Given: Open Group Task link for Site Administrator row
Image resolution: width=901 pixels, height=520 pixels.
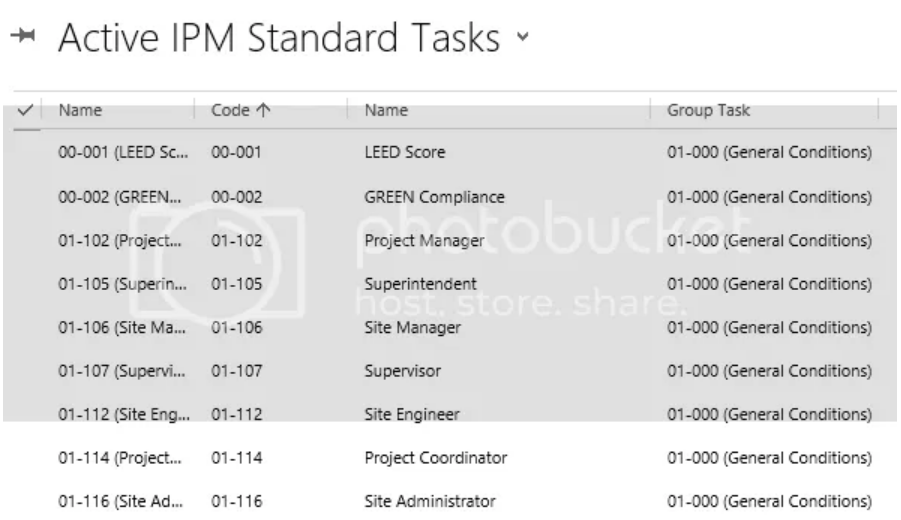Looking at the screenshot, I should click(x=769, y=502).
